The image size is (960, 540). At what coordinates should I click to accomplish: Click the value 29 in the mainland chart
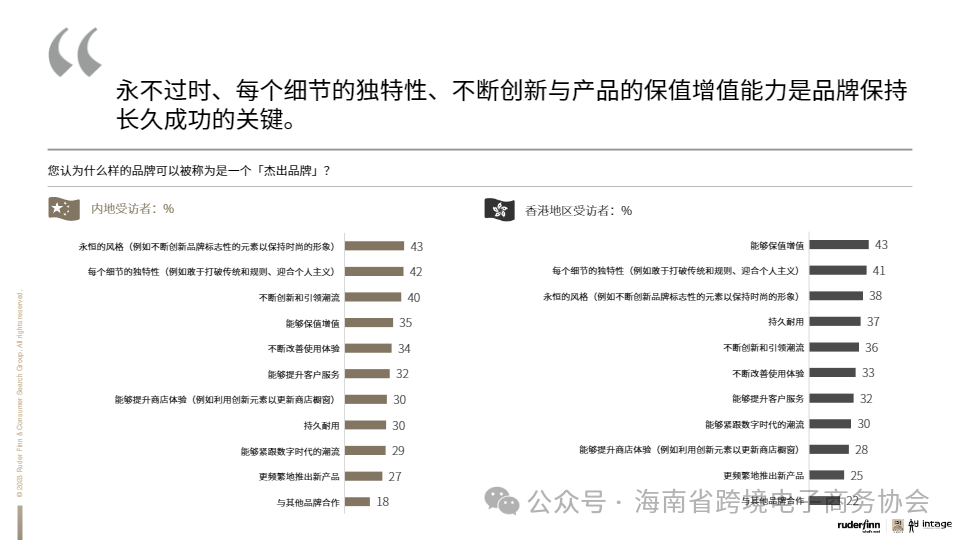399,451
